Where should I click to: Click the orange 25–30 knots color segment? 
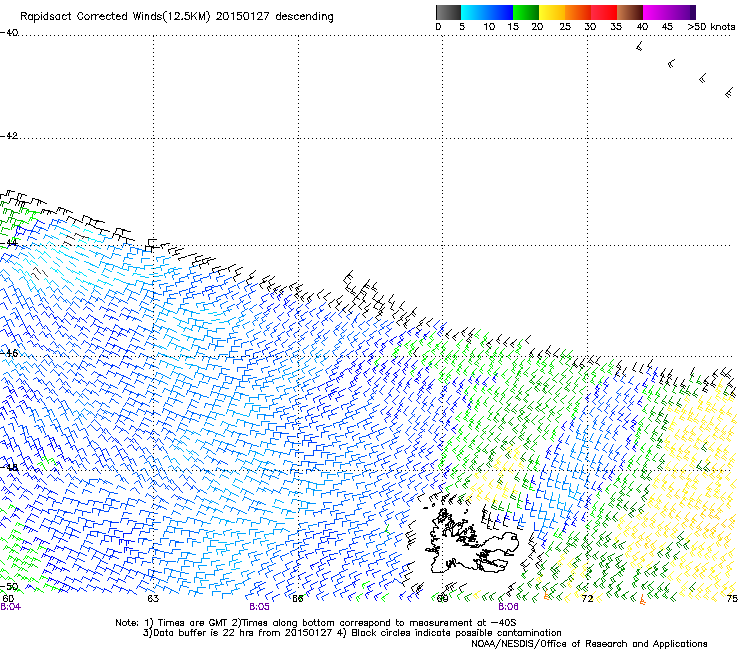pyautogui.click(x=578, y=12)
